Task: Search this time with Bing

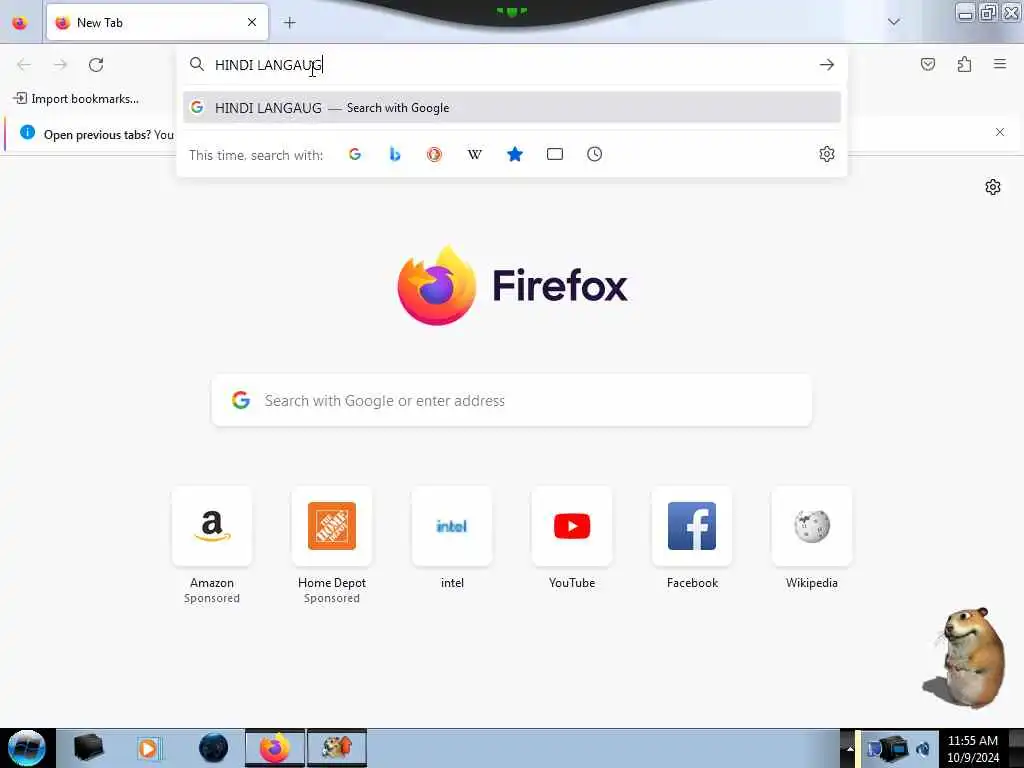Action: 394,154
